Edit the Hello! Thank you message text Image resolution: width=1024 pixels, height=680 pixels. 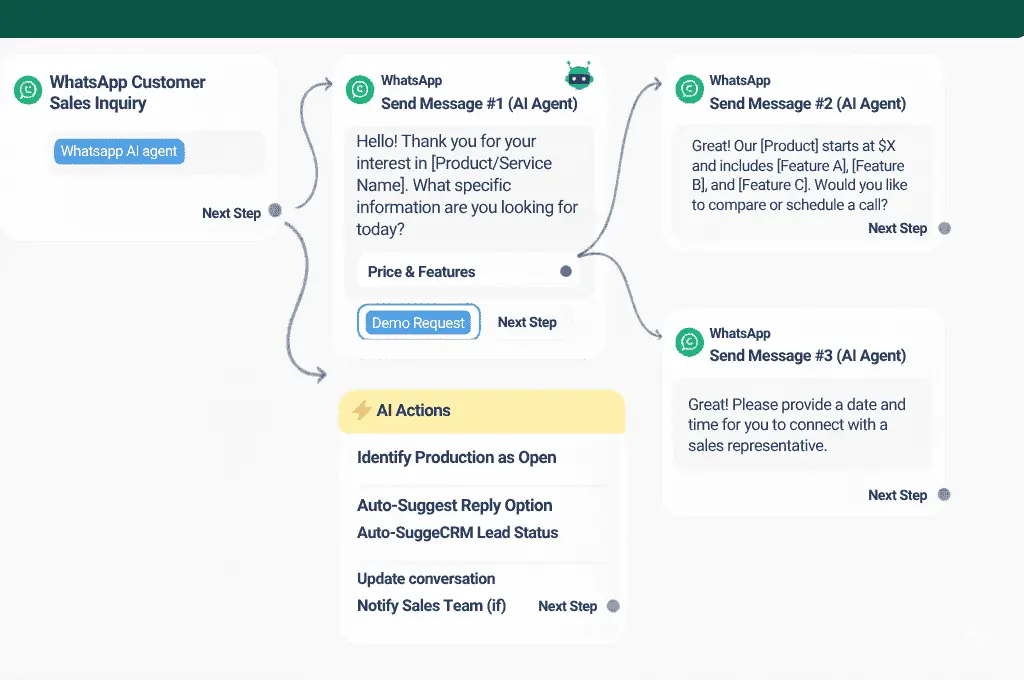[x=468, y=185]
